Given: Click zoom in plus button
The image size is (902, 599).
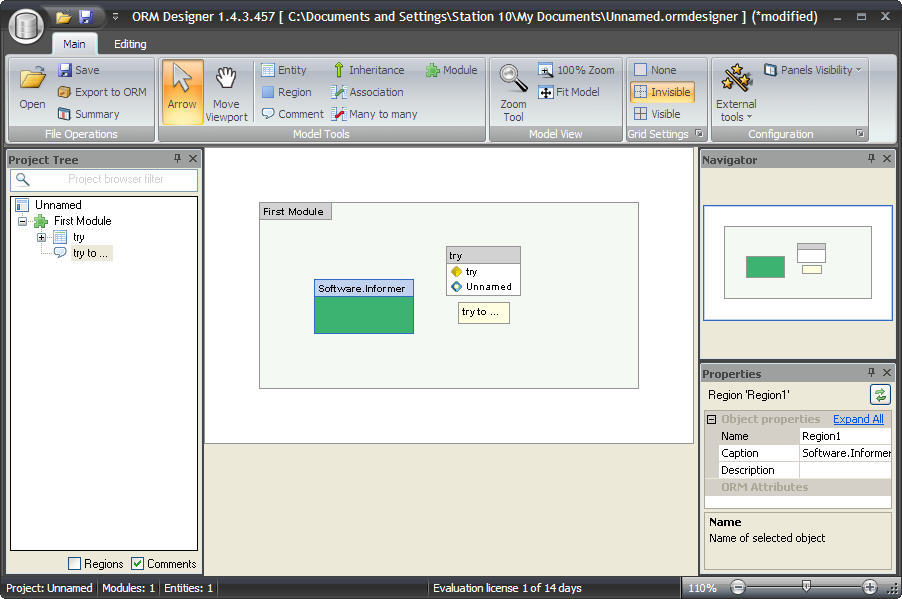Looking at the screenshot, I should point(870,587).
